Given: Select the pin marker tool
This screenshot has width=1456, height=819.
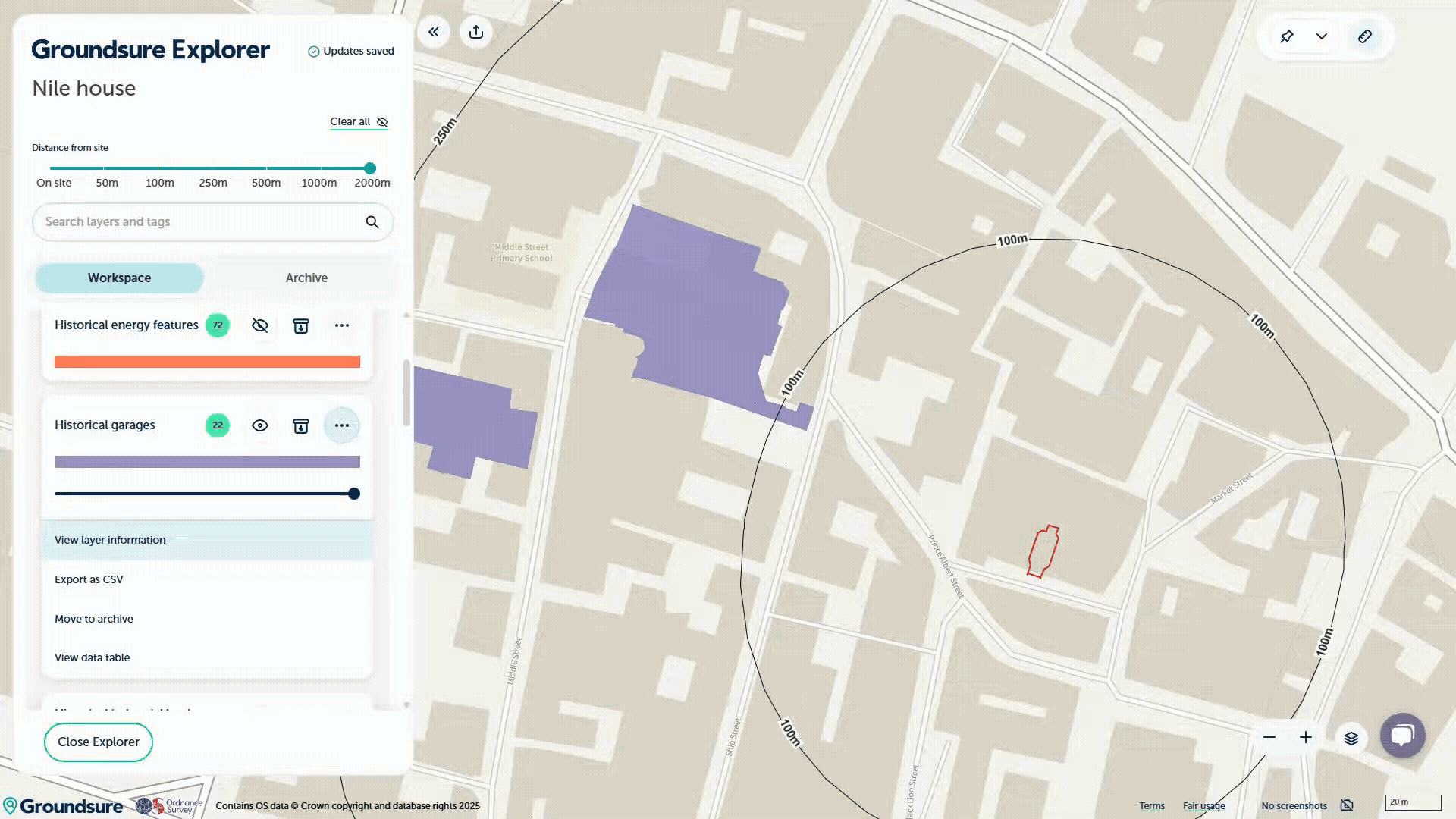Looking at the screenshot, I should 1287,36.
